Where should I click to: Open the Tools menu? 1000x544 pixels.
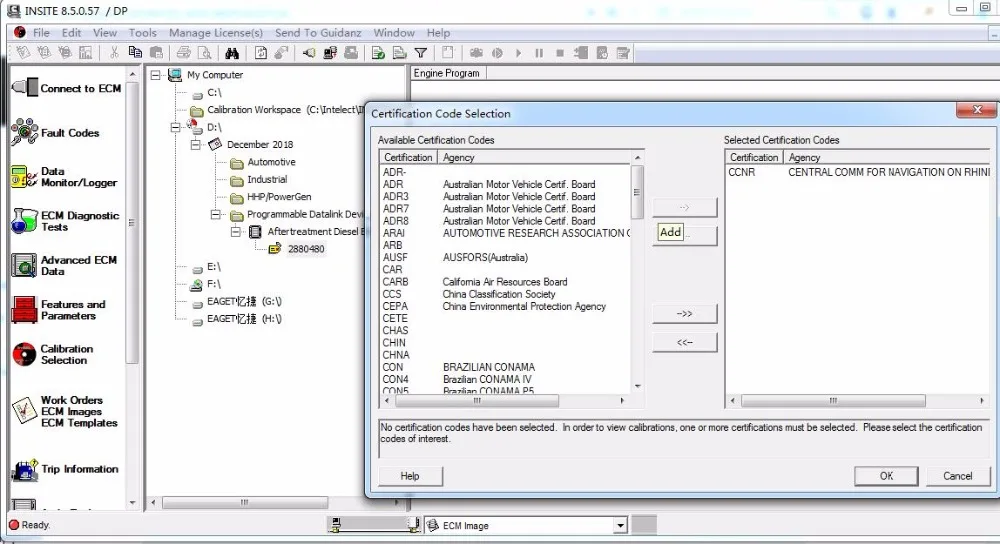(x=142, y=33)
